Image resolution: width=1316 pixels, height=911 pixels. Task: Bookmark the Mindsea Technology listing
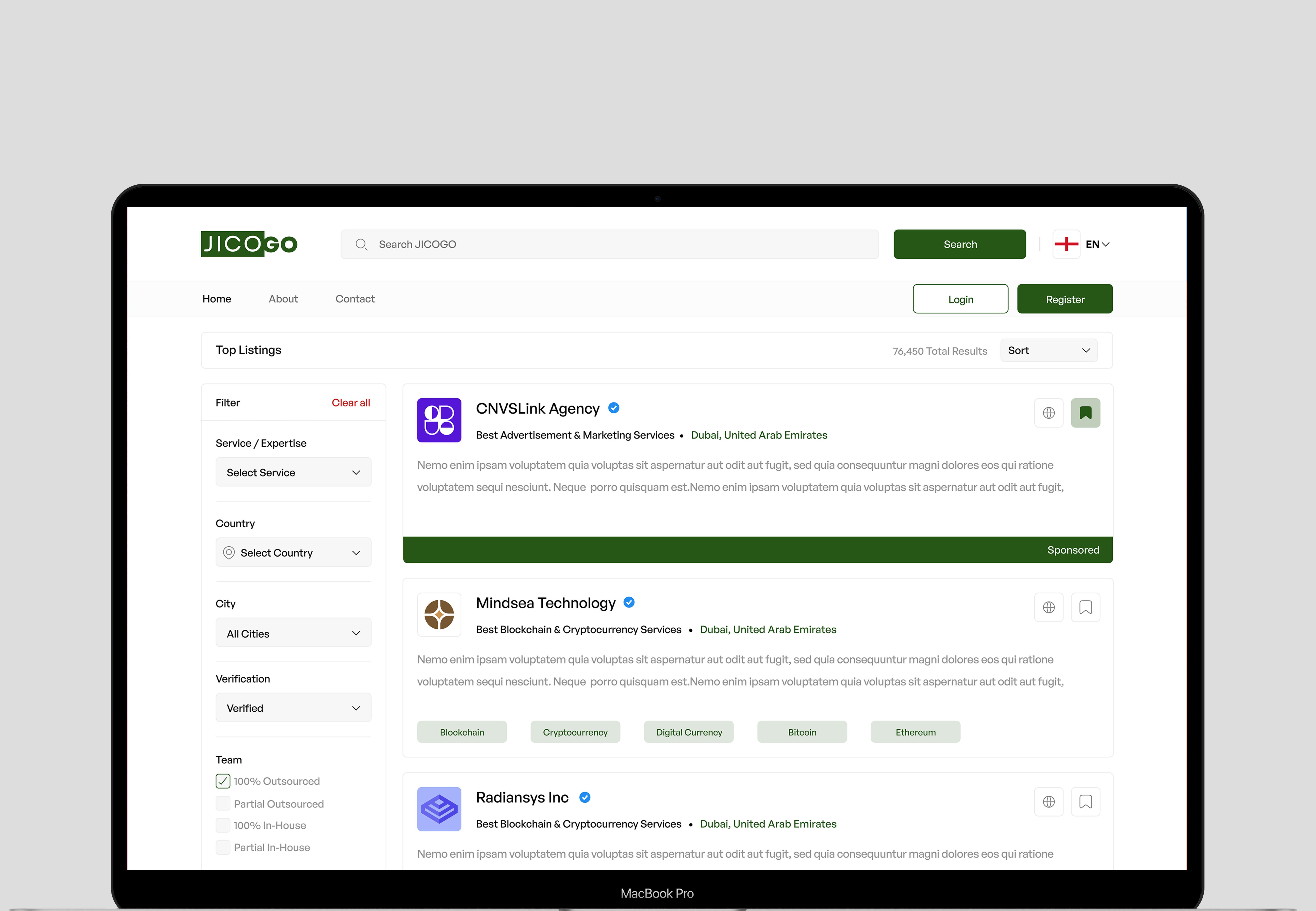[x=1085, y=607]
